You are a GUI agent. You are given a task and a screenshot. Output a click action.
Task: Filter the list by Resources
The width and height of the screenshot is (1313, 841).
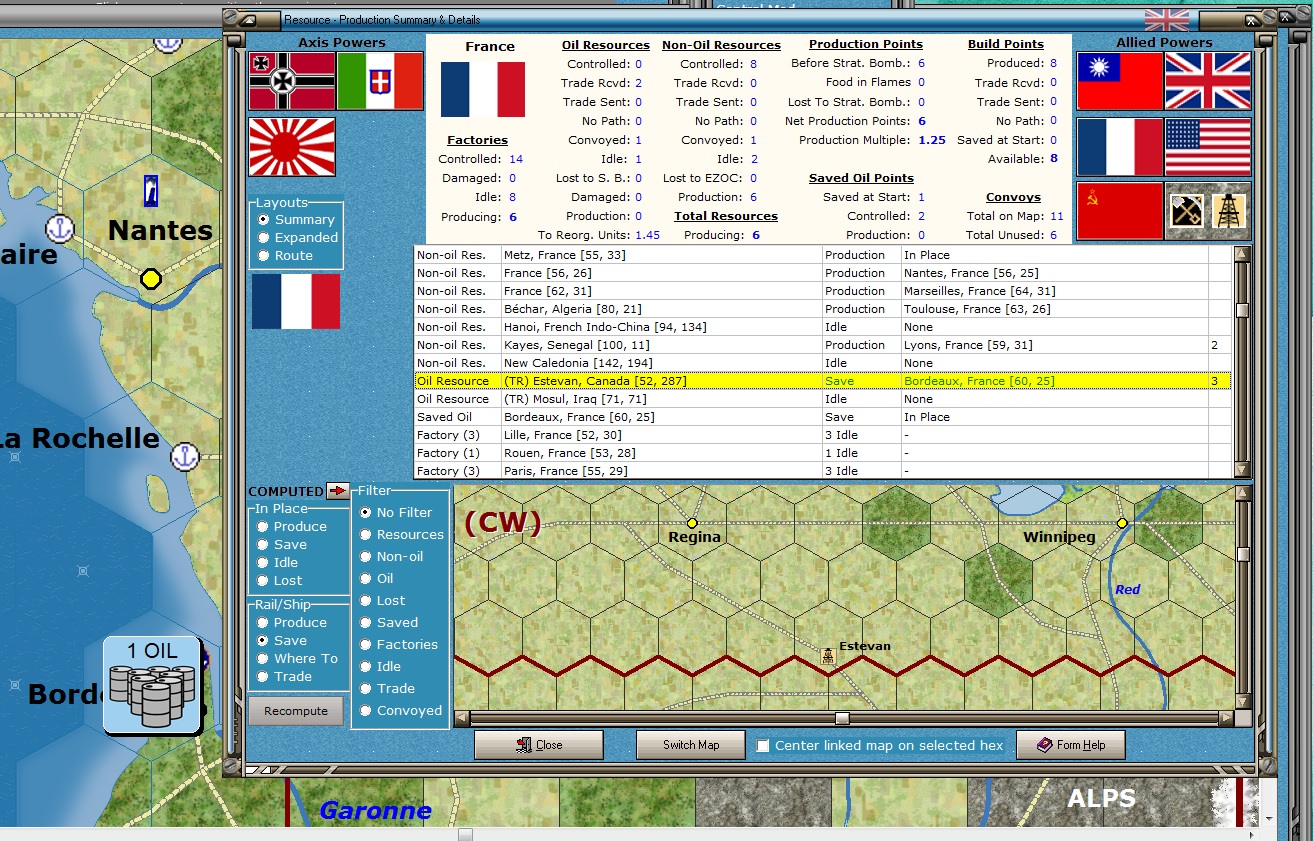tap(366, 534)
